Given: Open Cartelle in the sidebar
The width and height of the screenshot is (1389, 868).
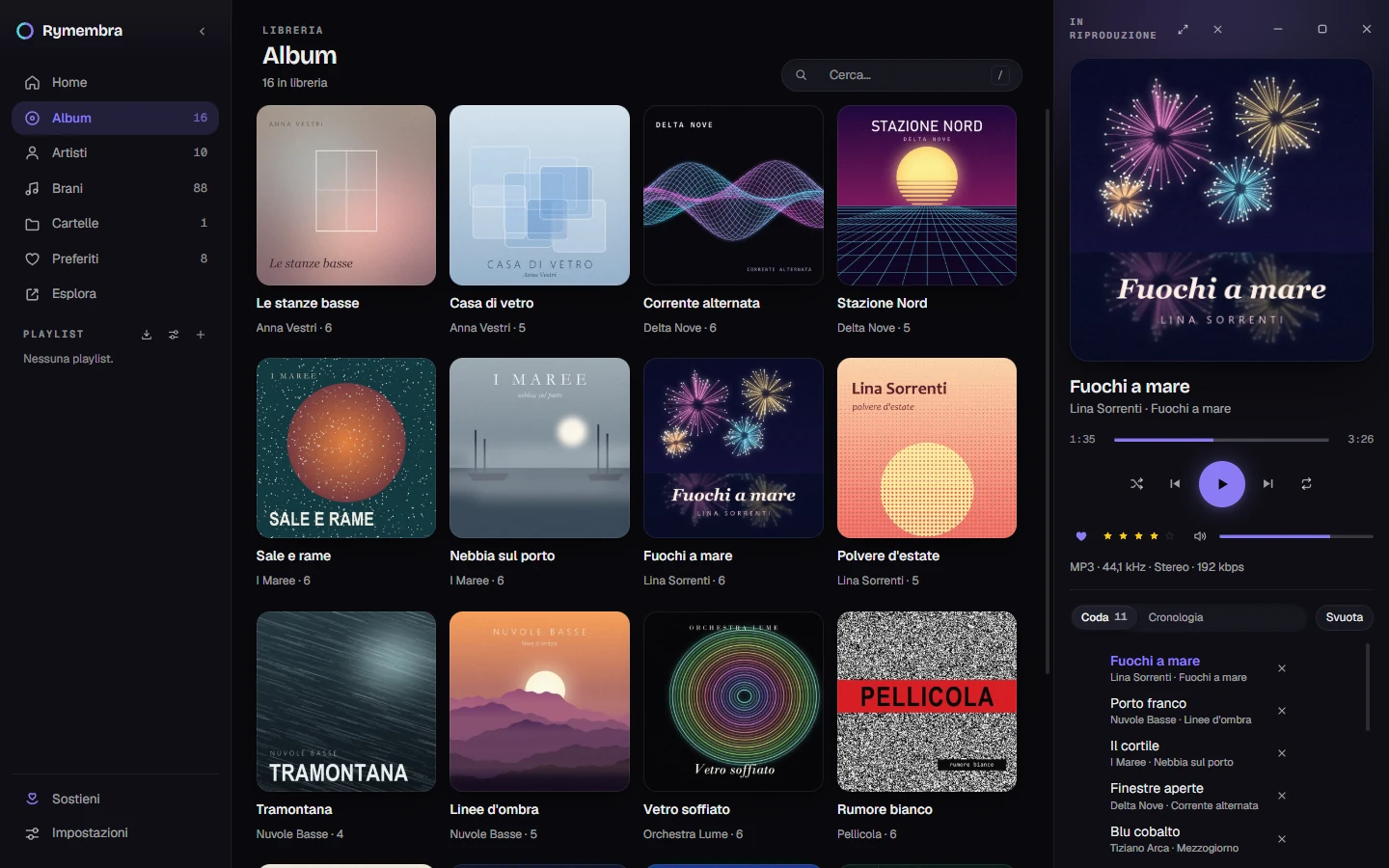Looking at the screenshot, I should tap(115, 223).
